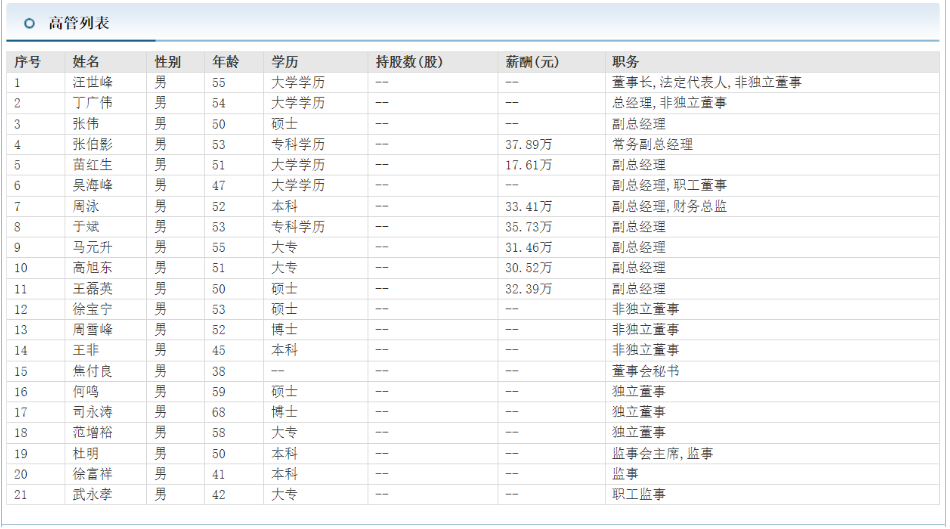The image size is (950, 529).
Task: Select the name 范增裕
Action: [93, 433]
